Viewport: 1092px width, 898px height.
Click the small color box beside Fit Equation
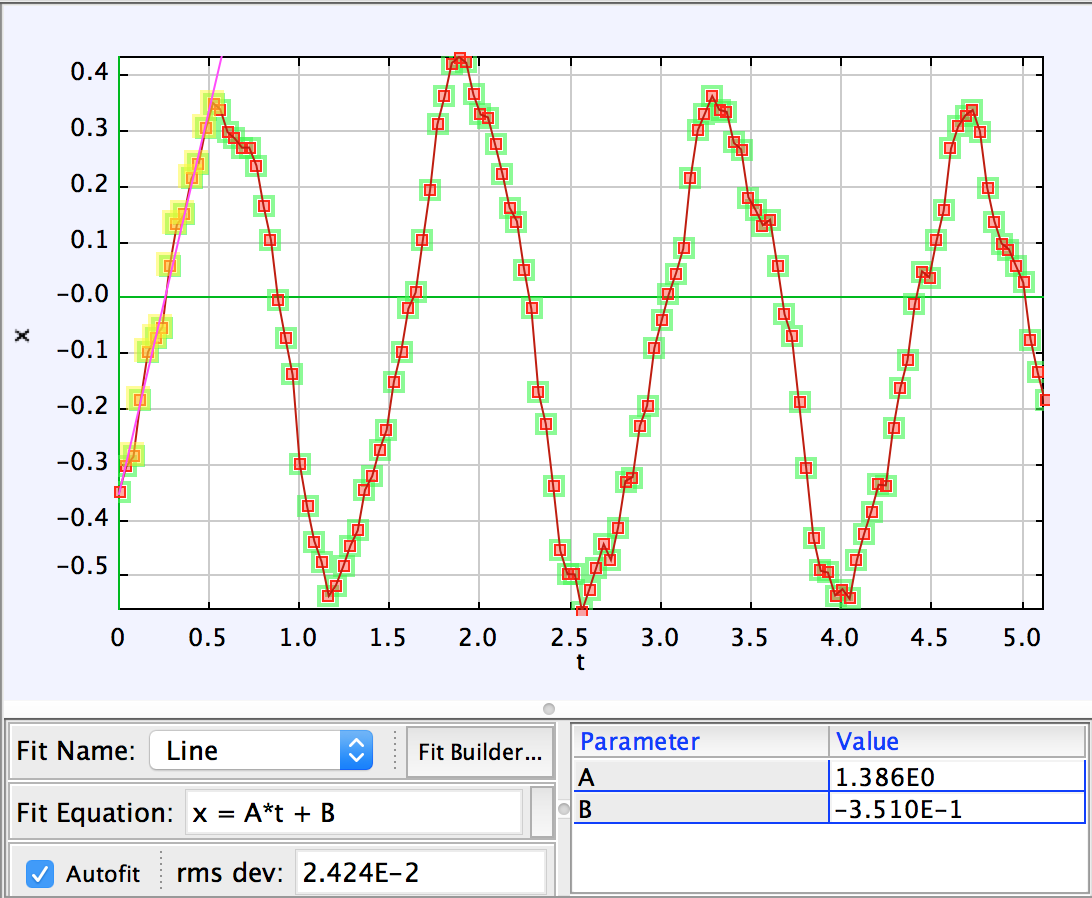click(x=542, y=812)
